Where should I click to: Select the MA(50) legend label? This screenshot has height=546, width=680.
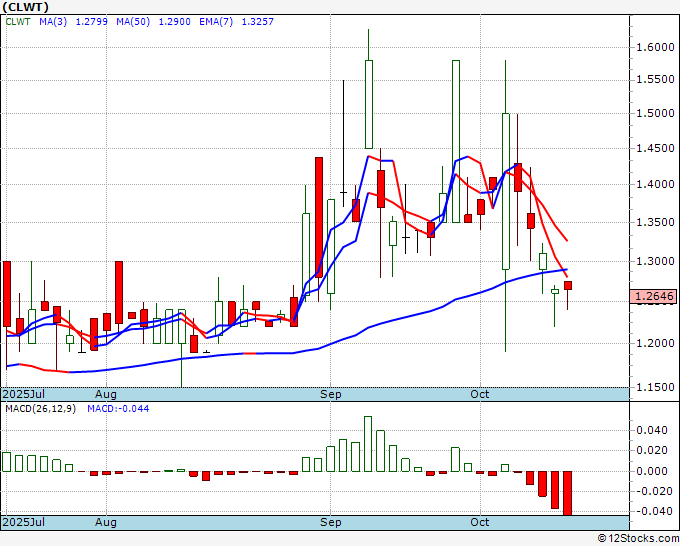point(133,22)
